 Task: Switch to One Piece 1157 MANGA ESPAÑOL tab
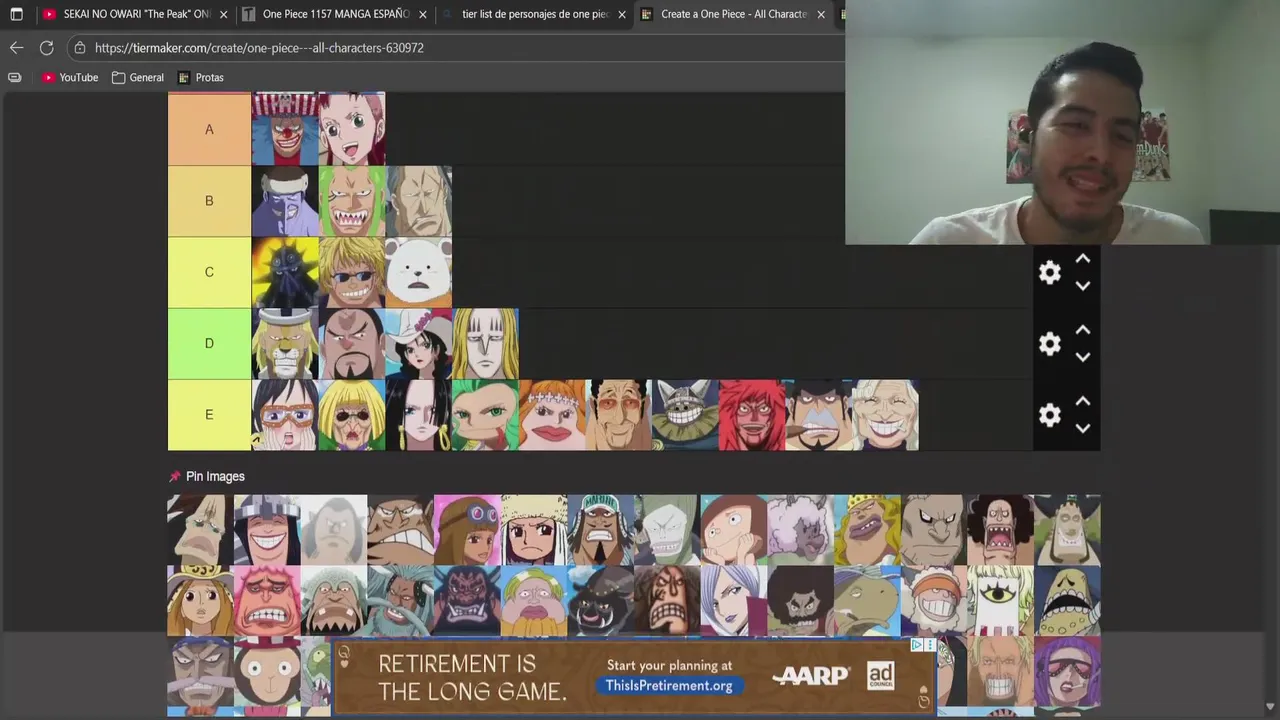point(335,14)
